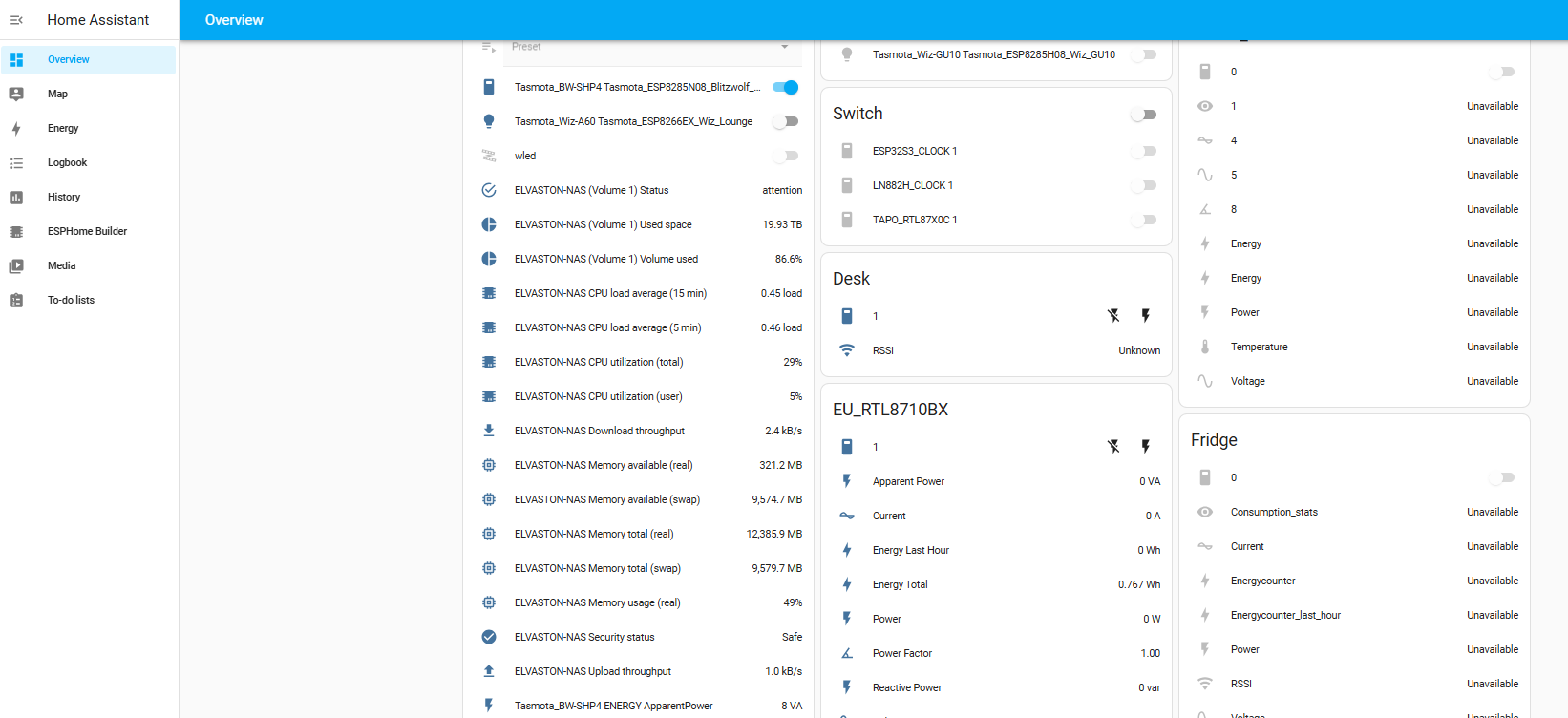The height and width of the screenshot is (718, 1568).
Task: Click the Media play icon
Action: (16, 265)
